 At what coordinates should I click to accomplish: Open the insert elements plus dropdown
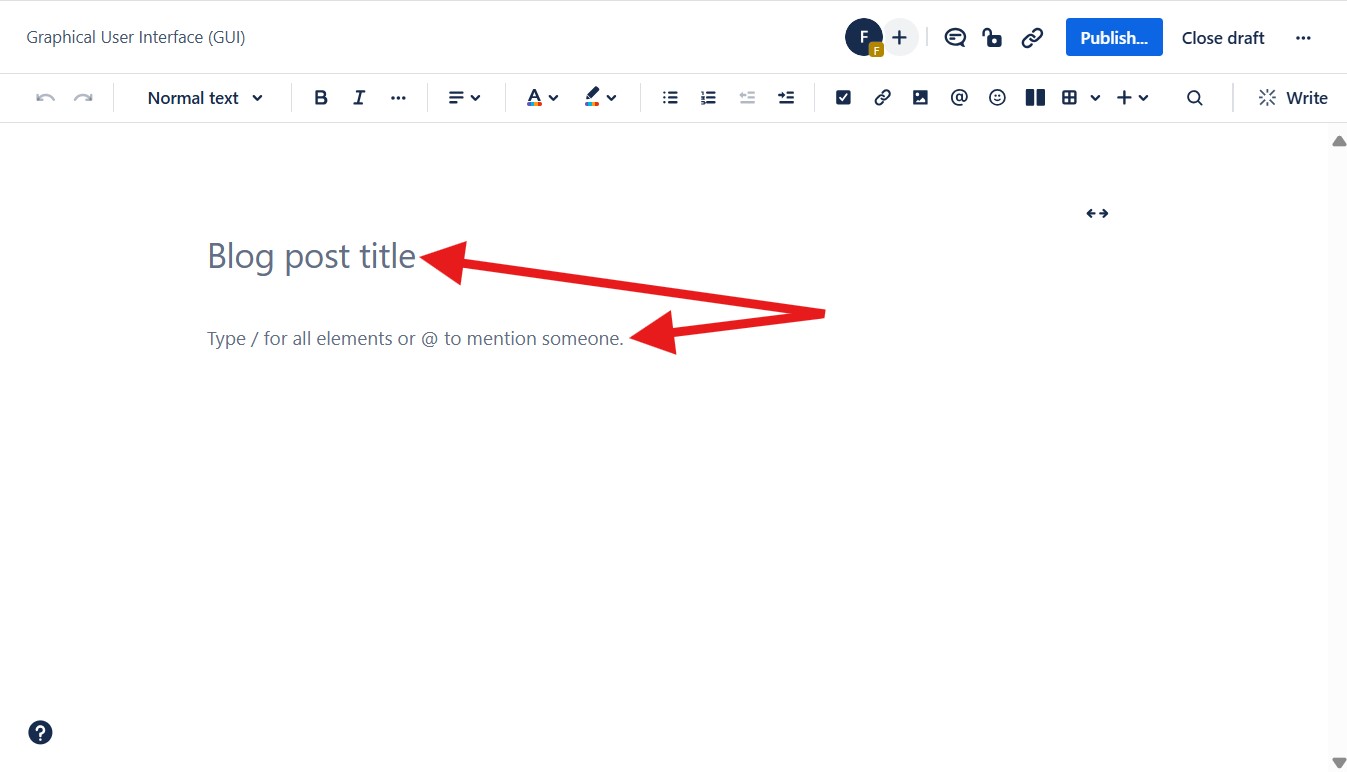click(x=1132, y=98)
